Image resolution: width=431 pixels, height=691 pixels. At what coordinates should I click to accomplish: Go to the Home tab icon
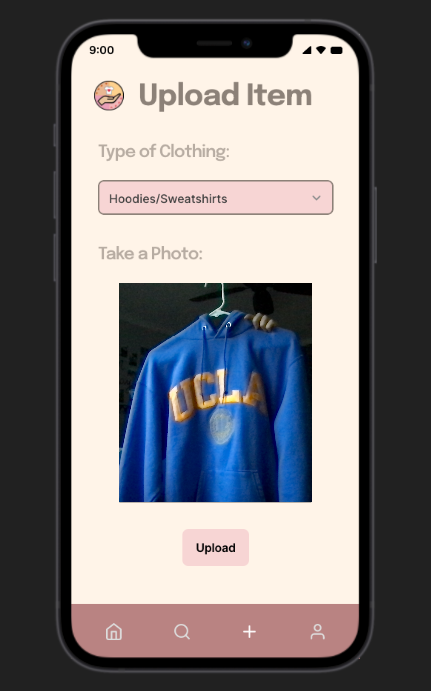tap(114, 632)
